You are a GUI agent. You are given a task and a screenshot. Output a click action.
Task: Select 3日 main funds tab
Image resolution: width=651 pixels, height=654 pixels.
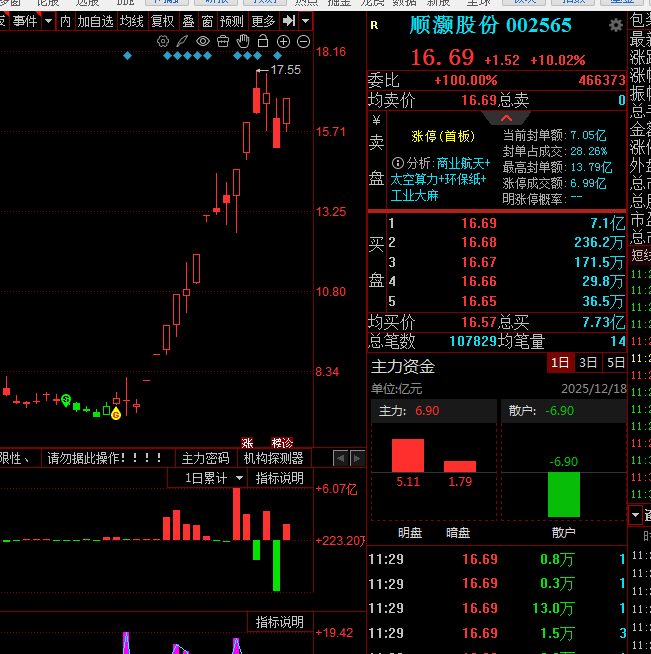(x=588, y=362)
